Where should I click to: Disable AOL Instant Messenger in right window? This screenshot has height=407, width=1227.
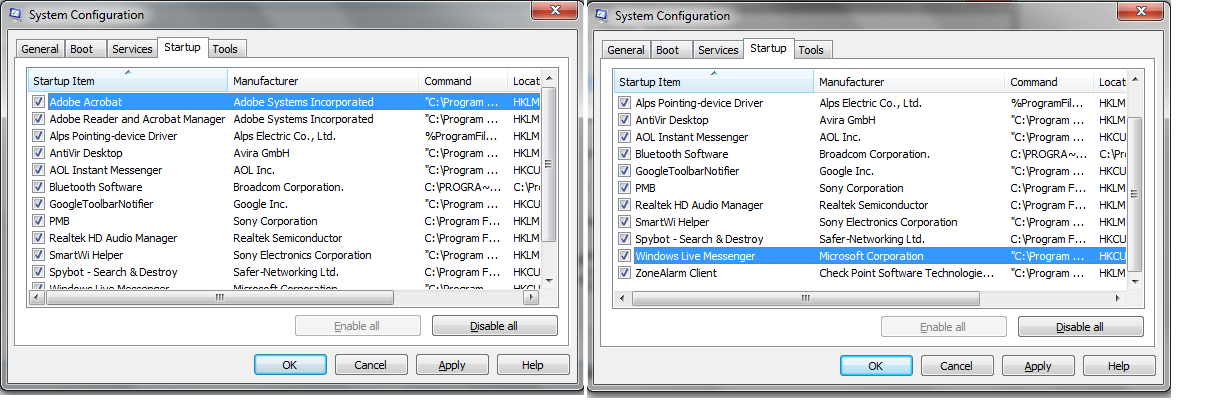coord(625,137)
